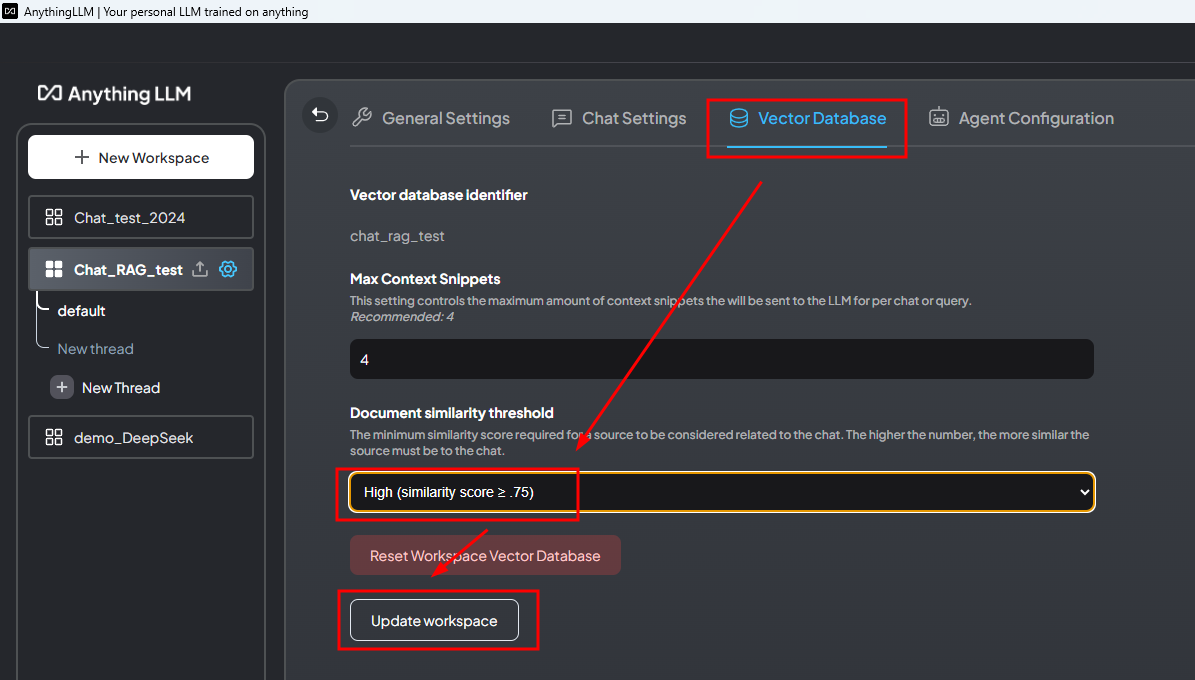The image size is (1195, 680).
Task: Select the Vector Database tab
Action: point(807,118)
